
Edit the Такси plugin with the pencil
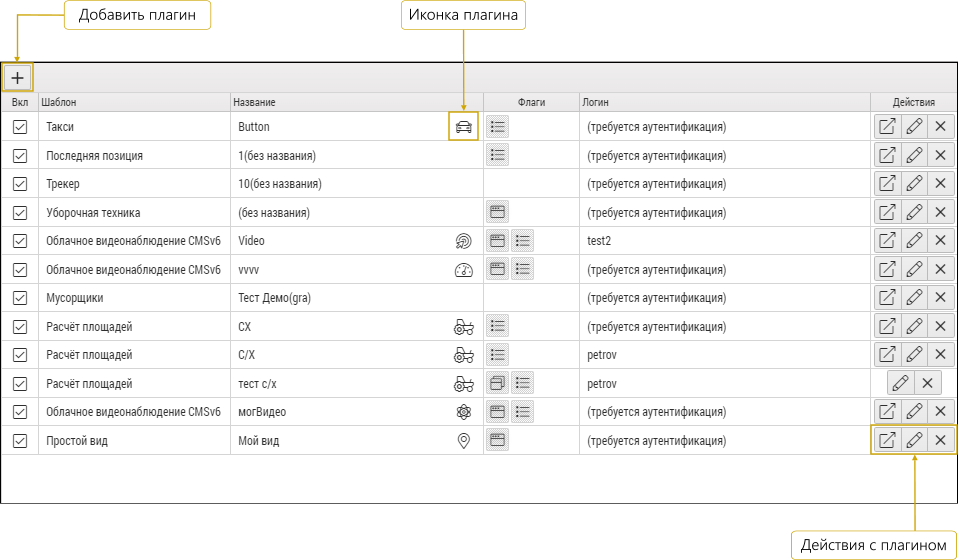point(914,127)
